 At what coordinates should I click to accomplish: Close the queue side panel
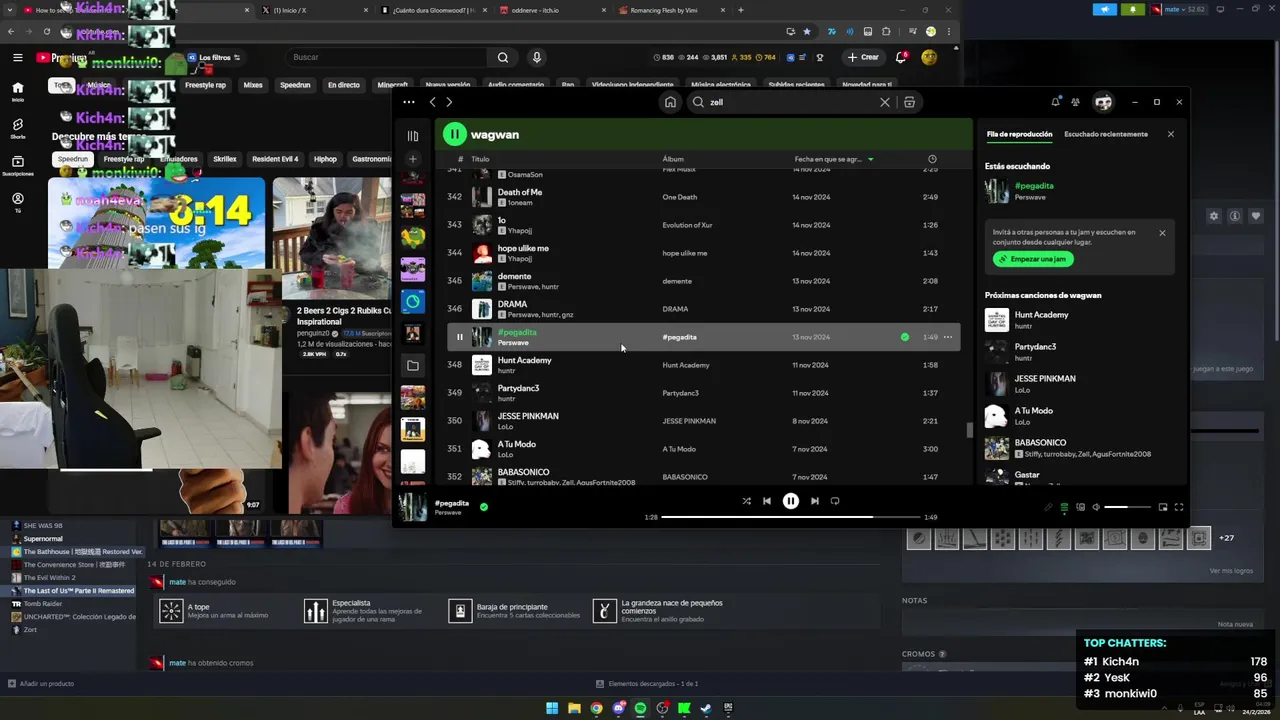pyautogui.click(x=1171, y=134)
